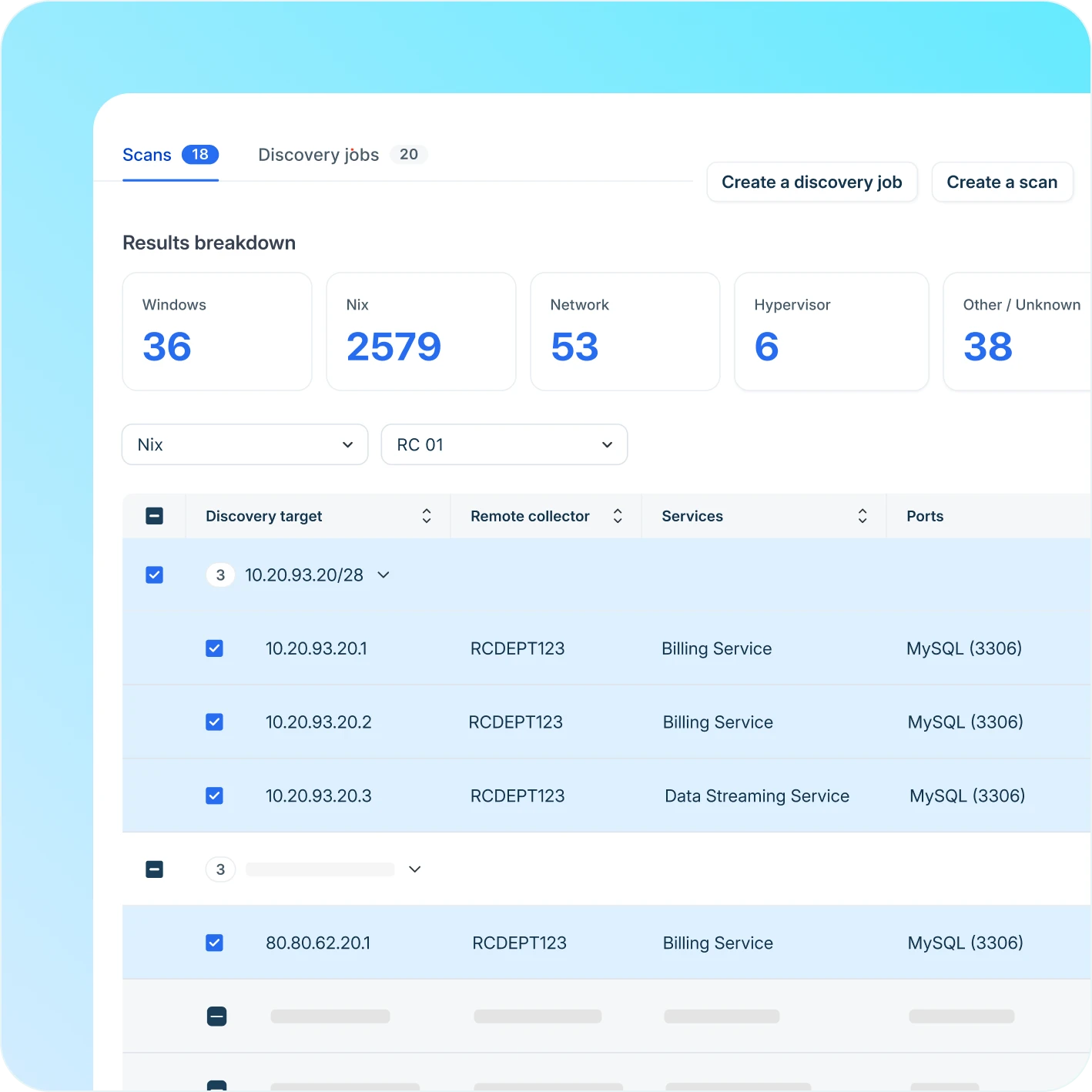
Task: Open the Nix filter dropdown
Action: pos(245,444)
